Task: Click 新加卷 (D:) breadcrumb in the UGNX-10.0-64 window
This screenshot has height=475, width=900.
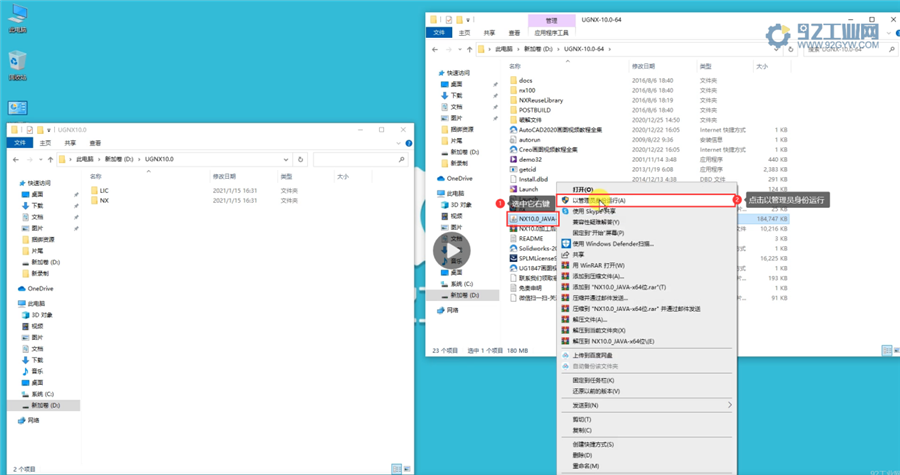Action: point(538,49)
